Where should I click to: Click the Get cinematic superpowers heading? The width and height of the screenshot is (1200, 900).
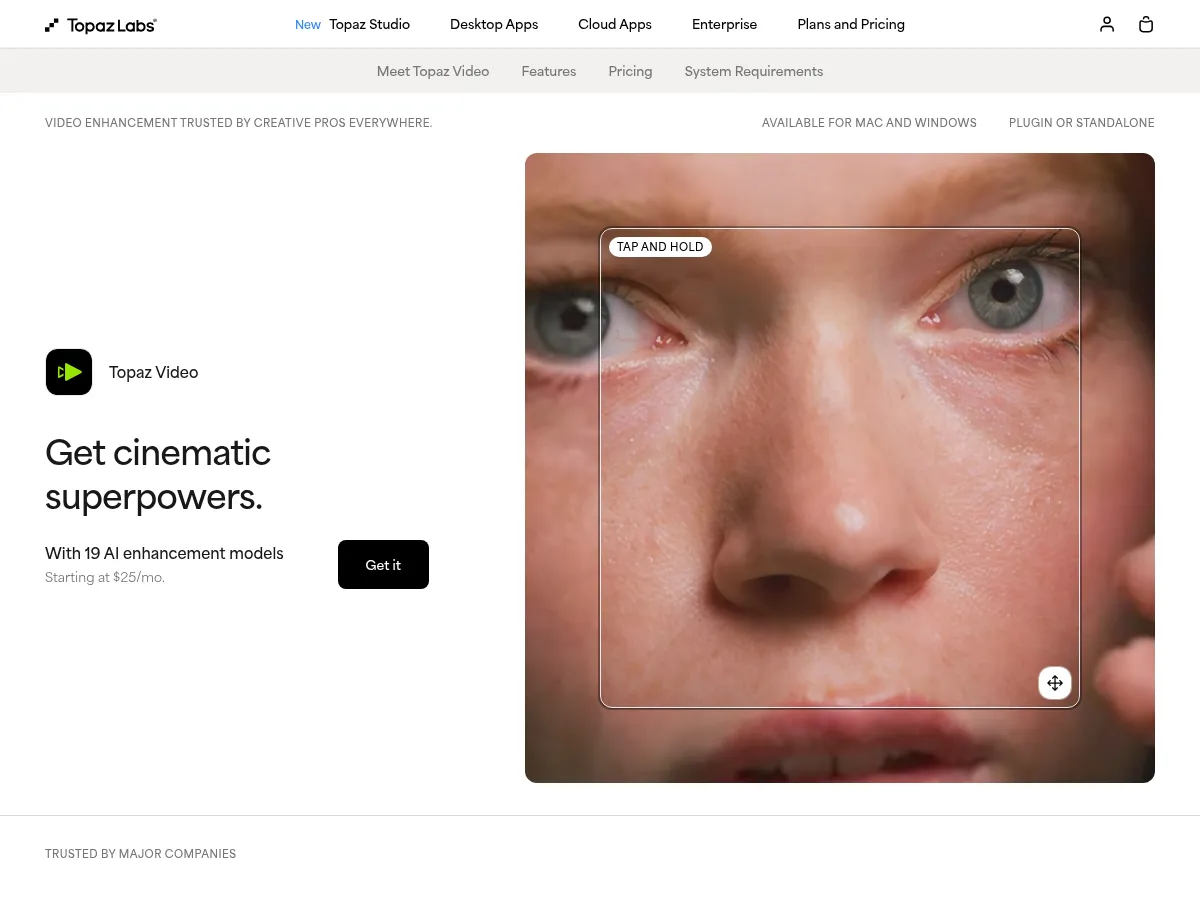coord(158,474)
